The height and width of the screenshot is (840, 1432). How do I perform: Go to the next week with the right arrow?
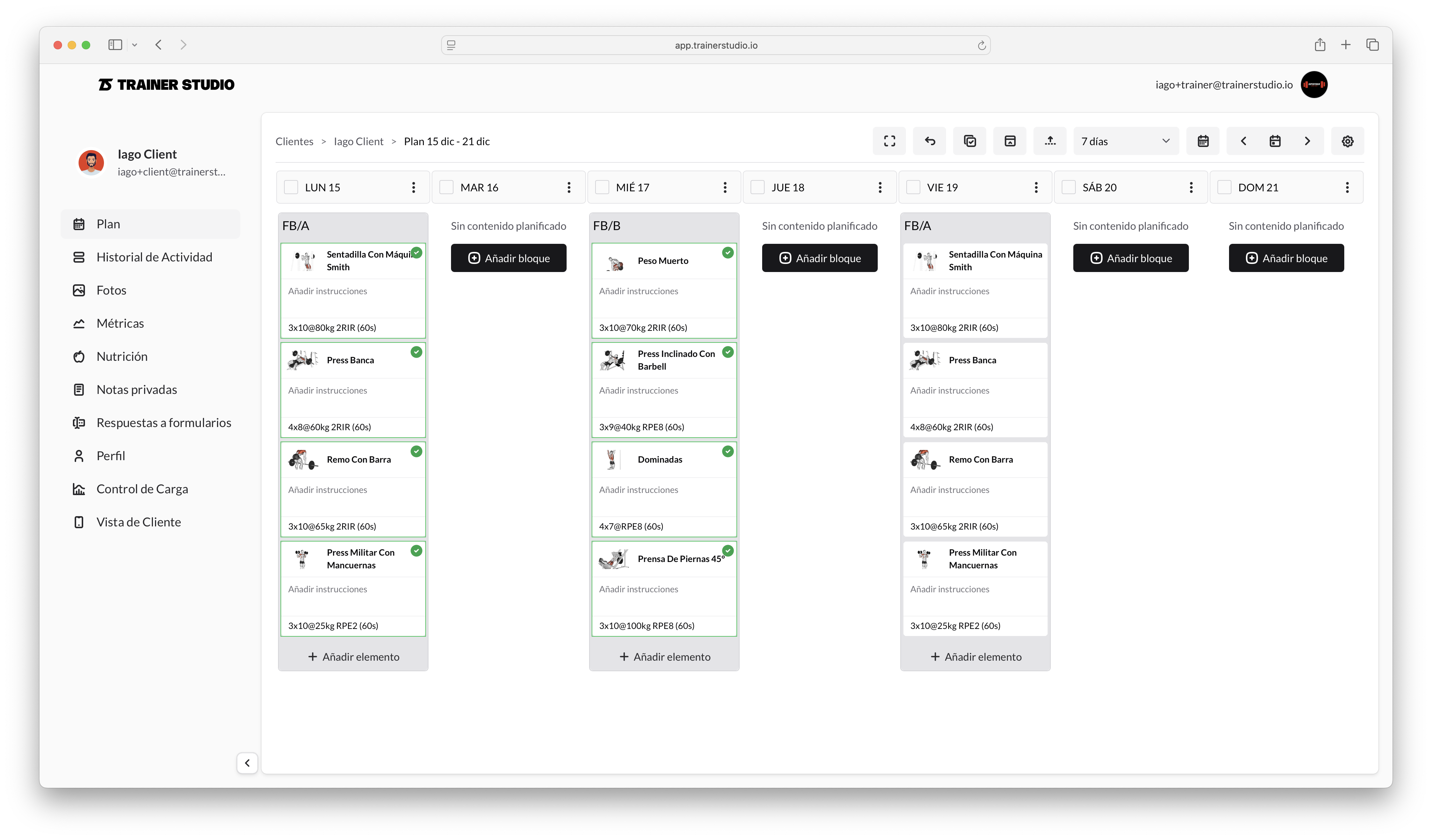point(1307,141)
